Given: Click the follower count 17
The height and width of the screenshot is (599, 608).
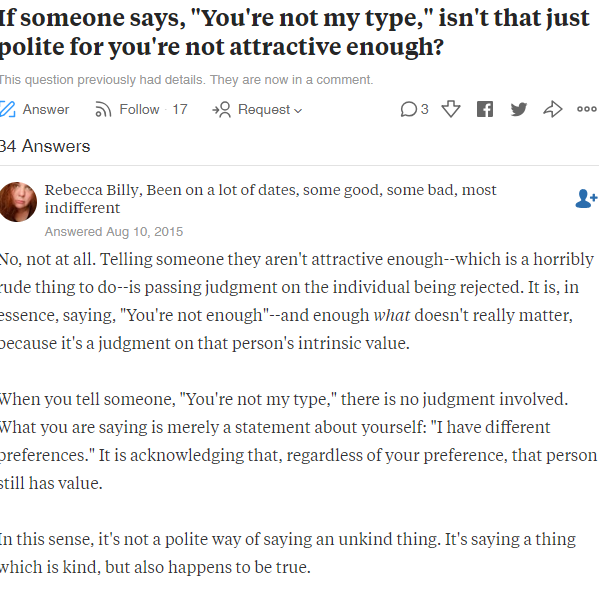Looking at the screenshot, I should coord(180,110).
